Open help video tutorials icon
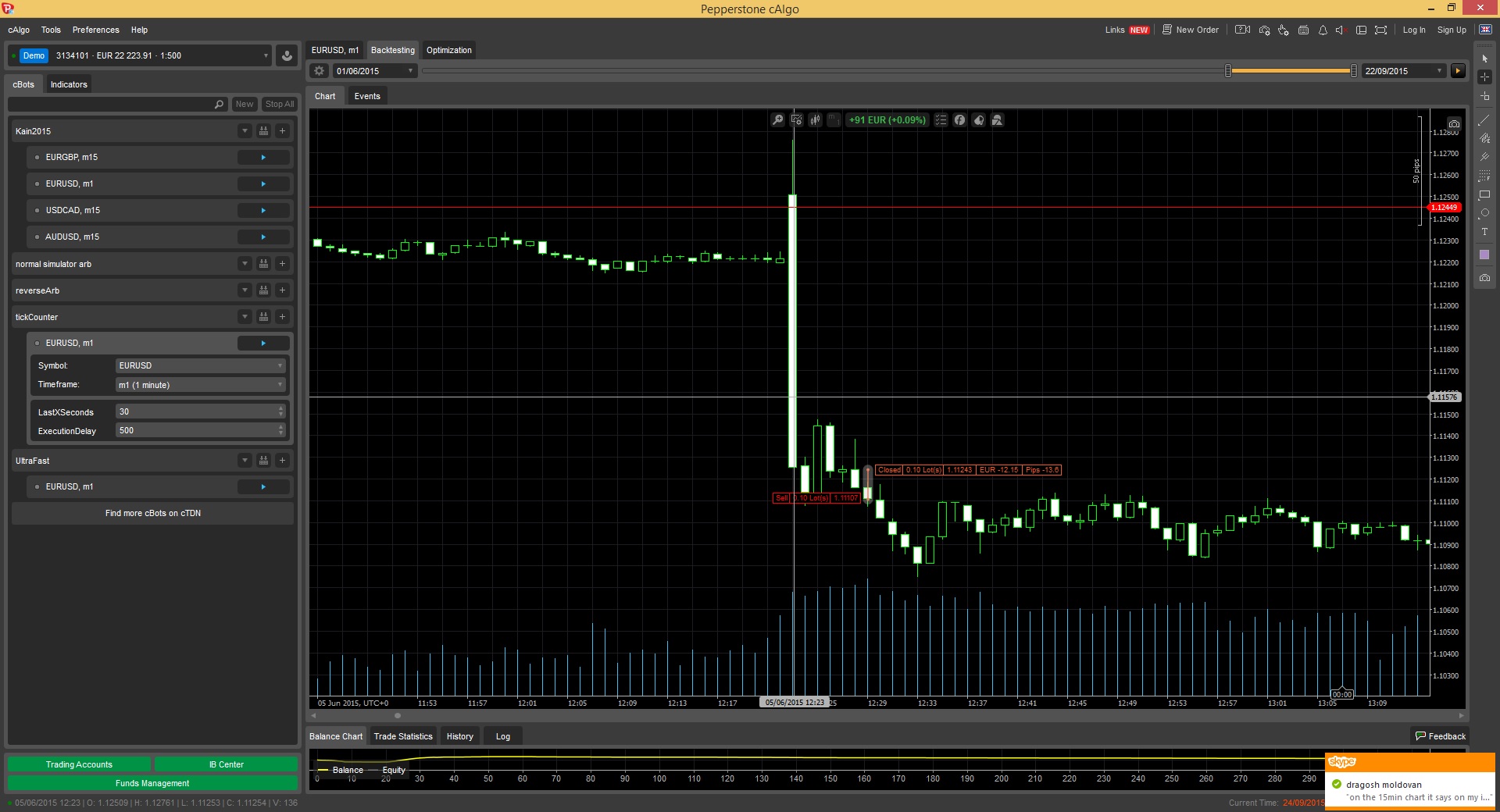This screenshot has width=1500, height=812. [x=1242, y=30]
